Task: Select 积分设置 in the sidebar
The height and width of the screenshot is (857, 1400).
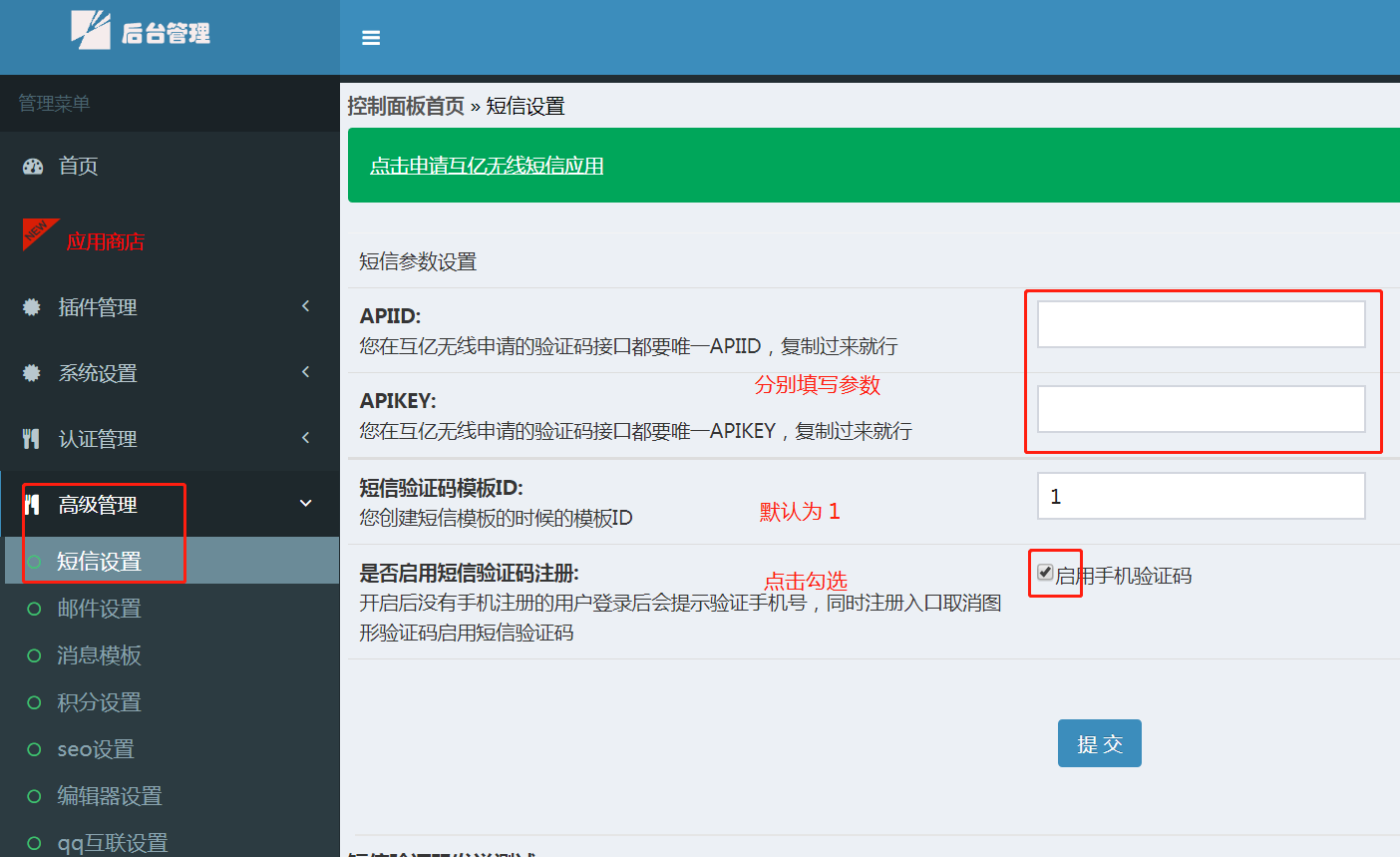Action: pos(99,702)
